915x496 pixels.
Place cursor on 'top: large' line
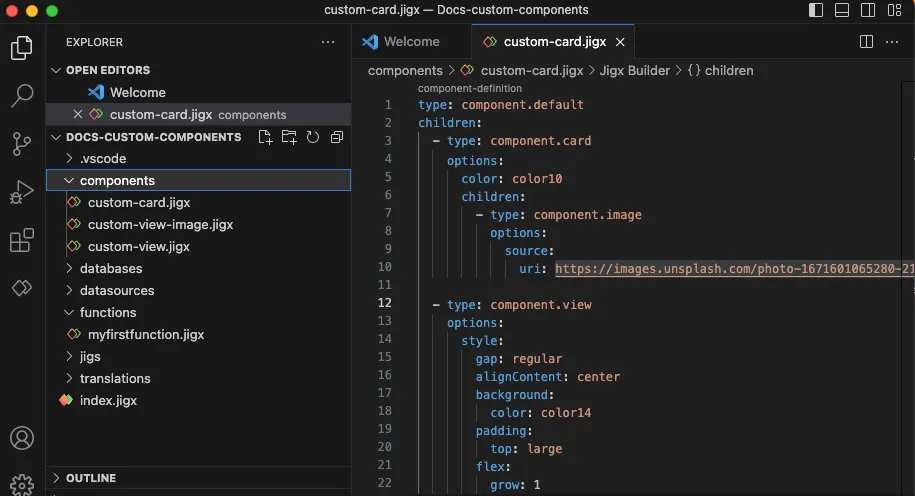[x=526, y=449]
